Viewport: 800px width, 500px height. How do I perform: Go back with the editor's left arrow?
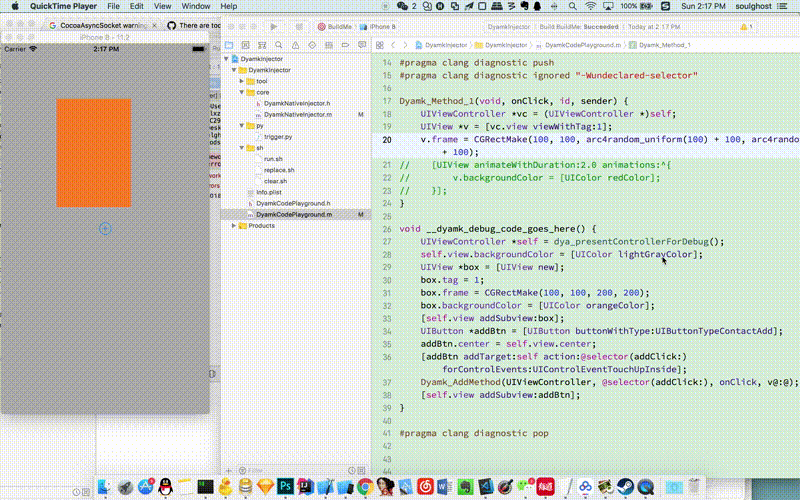pyautogui.click(x=393, y=45)
